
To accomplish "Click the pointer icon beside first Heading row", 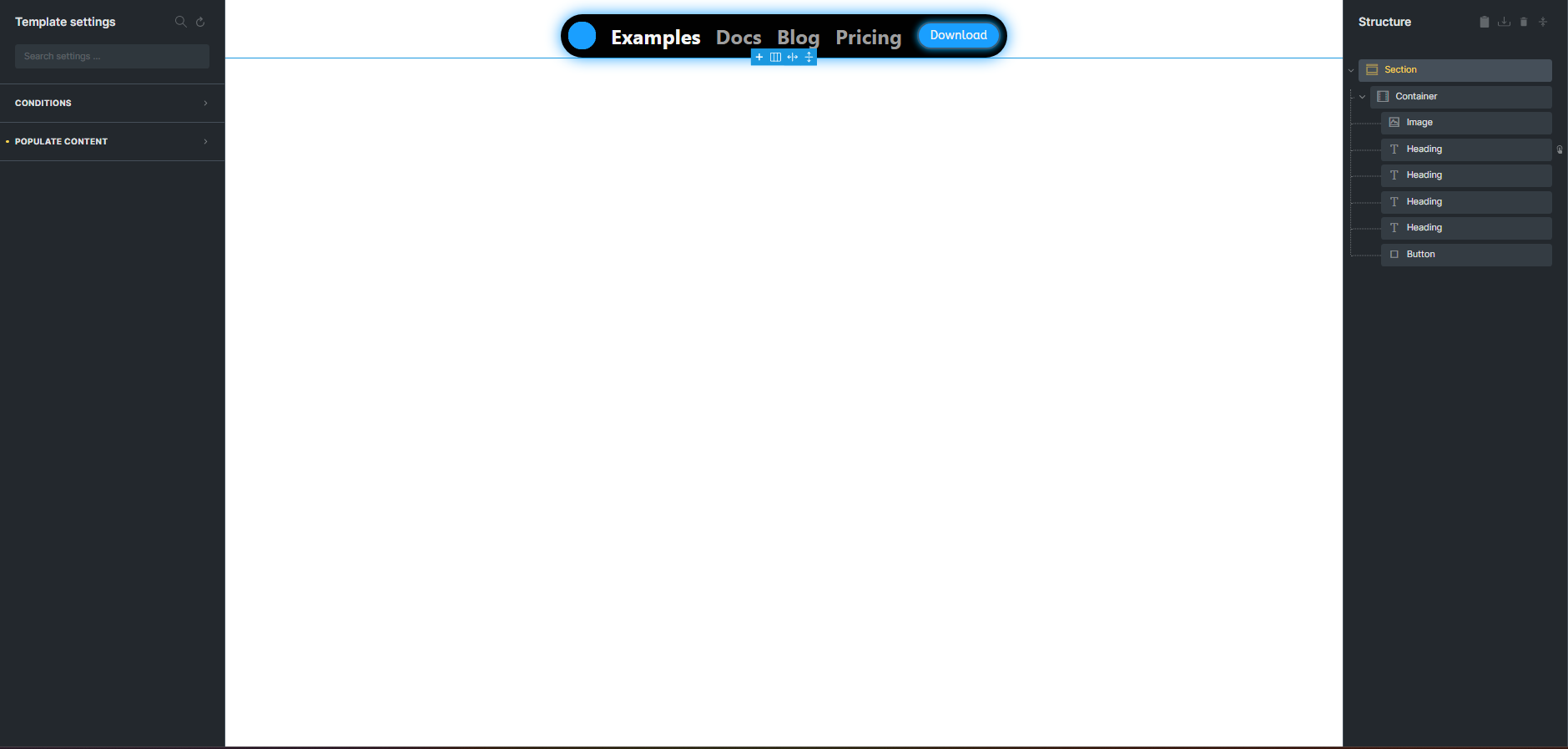I will click(x=1560, y=149).
